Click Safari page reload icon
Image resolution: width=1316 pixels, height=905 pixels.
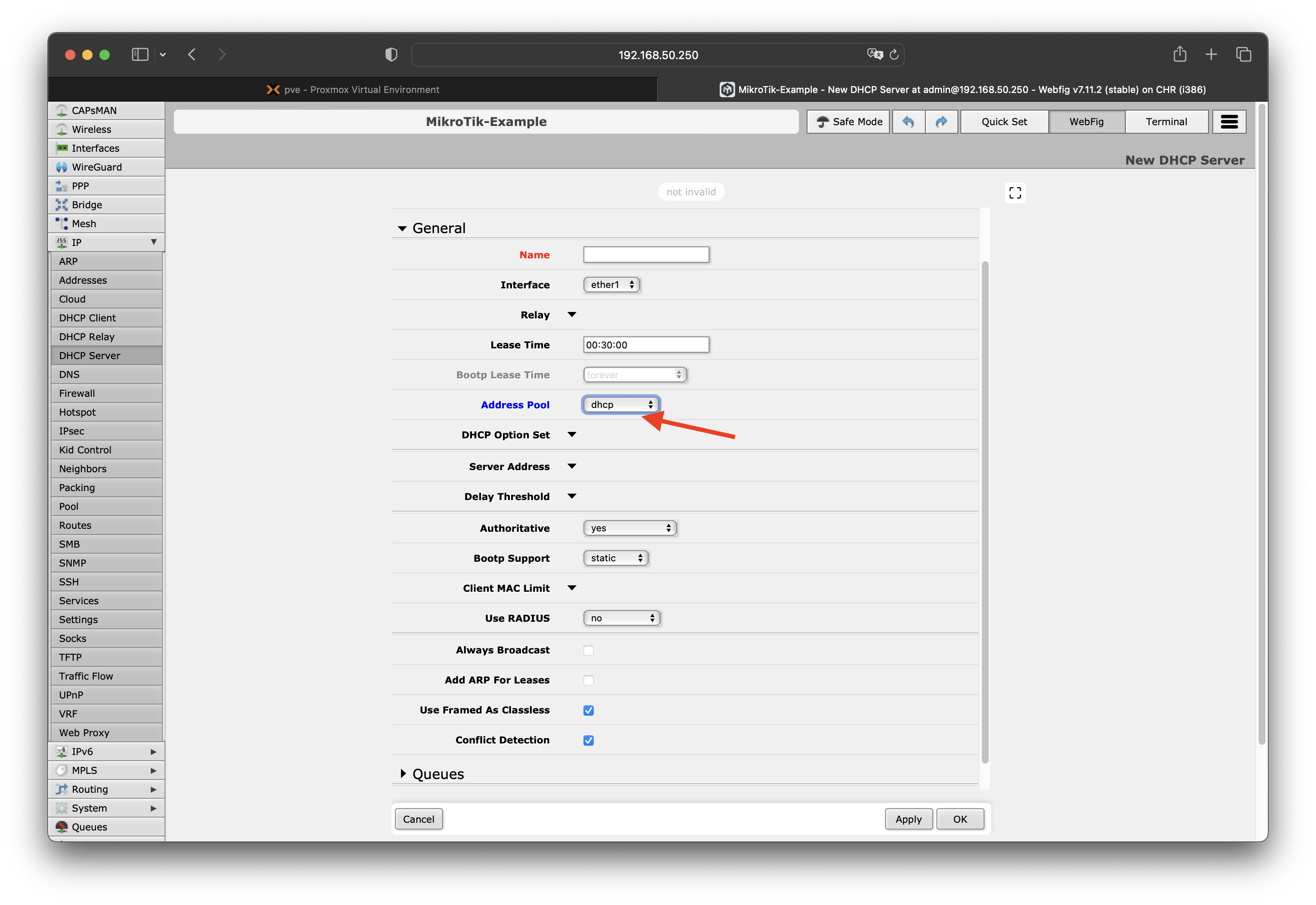(894, 55)
